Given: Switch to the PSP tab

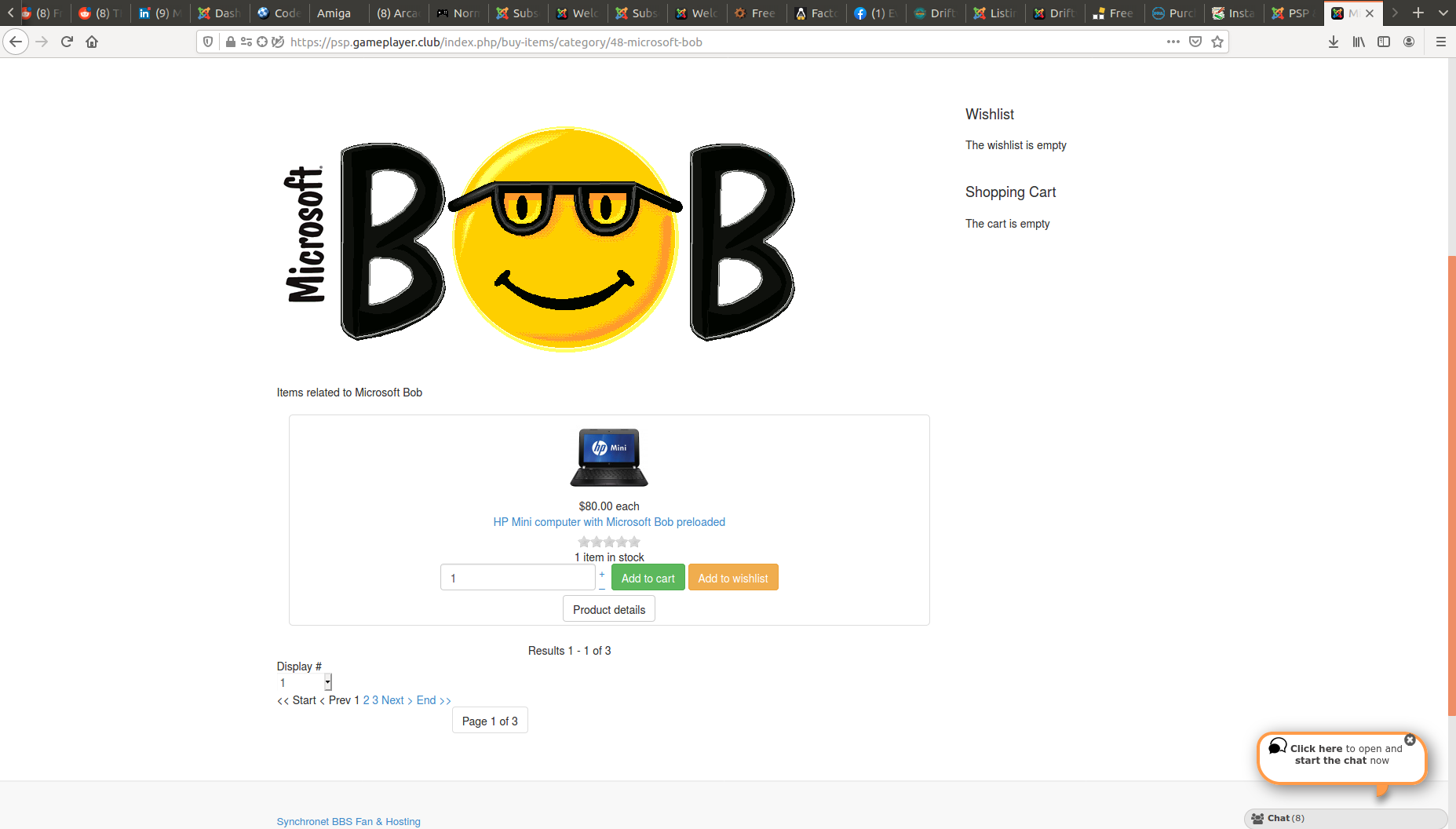Looking at the screenshot, I should pos(1294,13).
